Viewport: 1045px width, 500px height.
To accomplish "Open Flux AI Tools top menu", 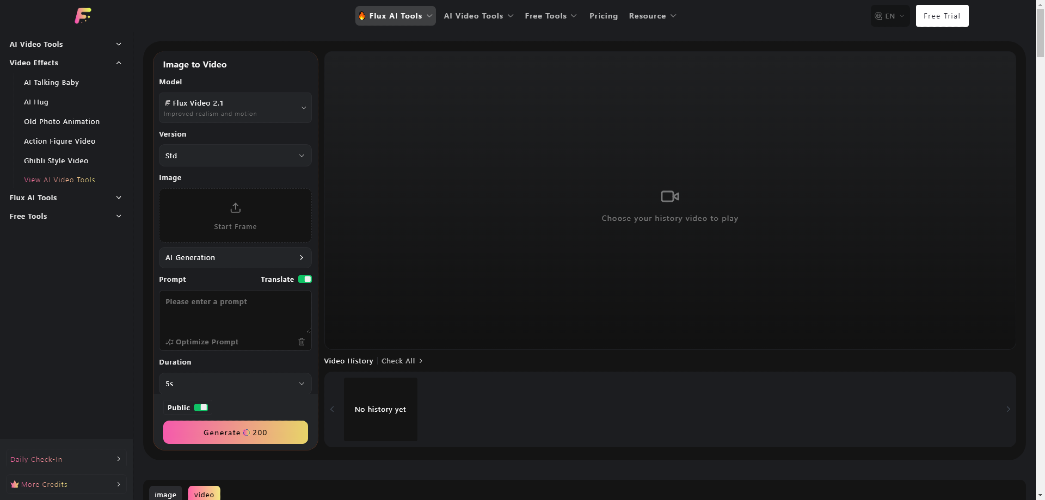I will pos(395,16).
